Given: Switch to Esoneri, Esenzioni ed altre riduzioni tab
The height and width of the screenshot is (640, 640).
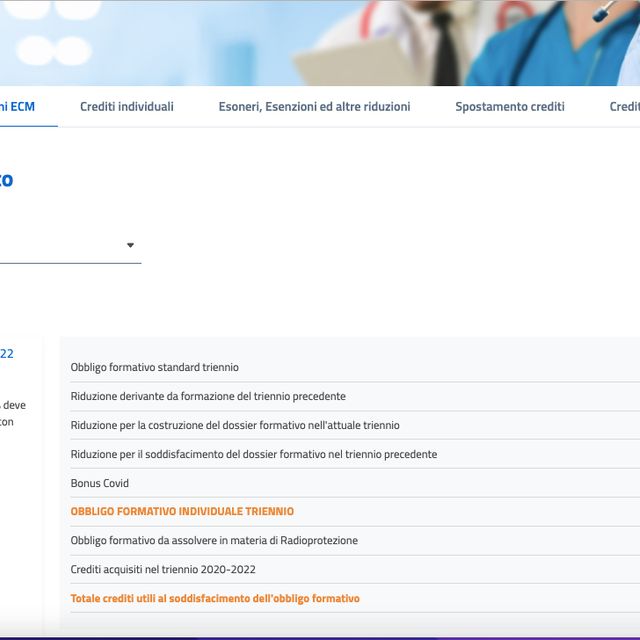Looking at the screenshot, I should tap(314, 107).
